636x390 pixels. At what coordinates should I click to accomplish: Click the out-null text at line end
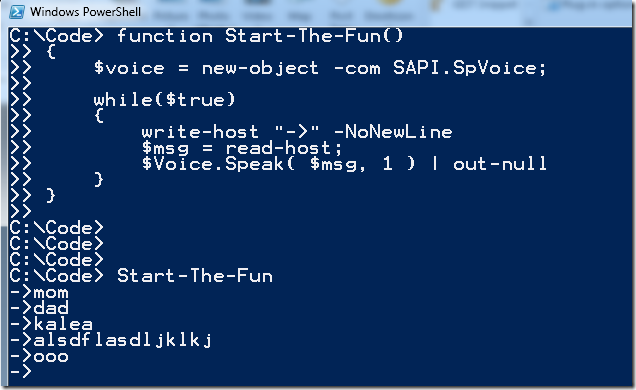point(500,164)
